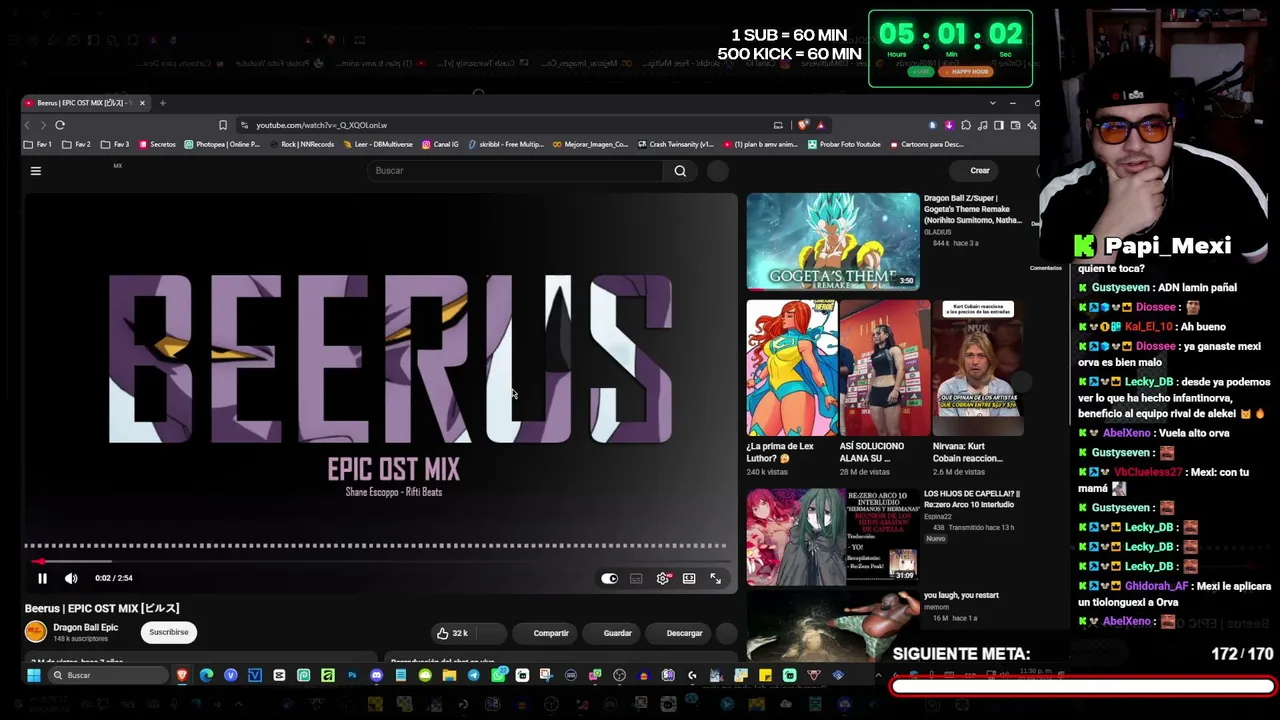
Task: Open the Windows Start menu
Action: click(x=33, y=676)
